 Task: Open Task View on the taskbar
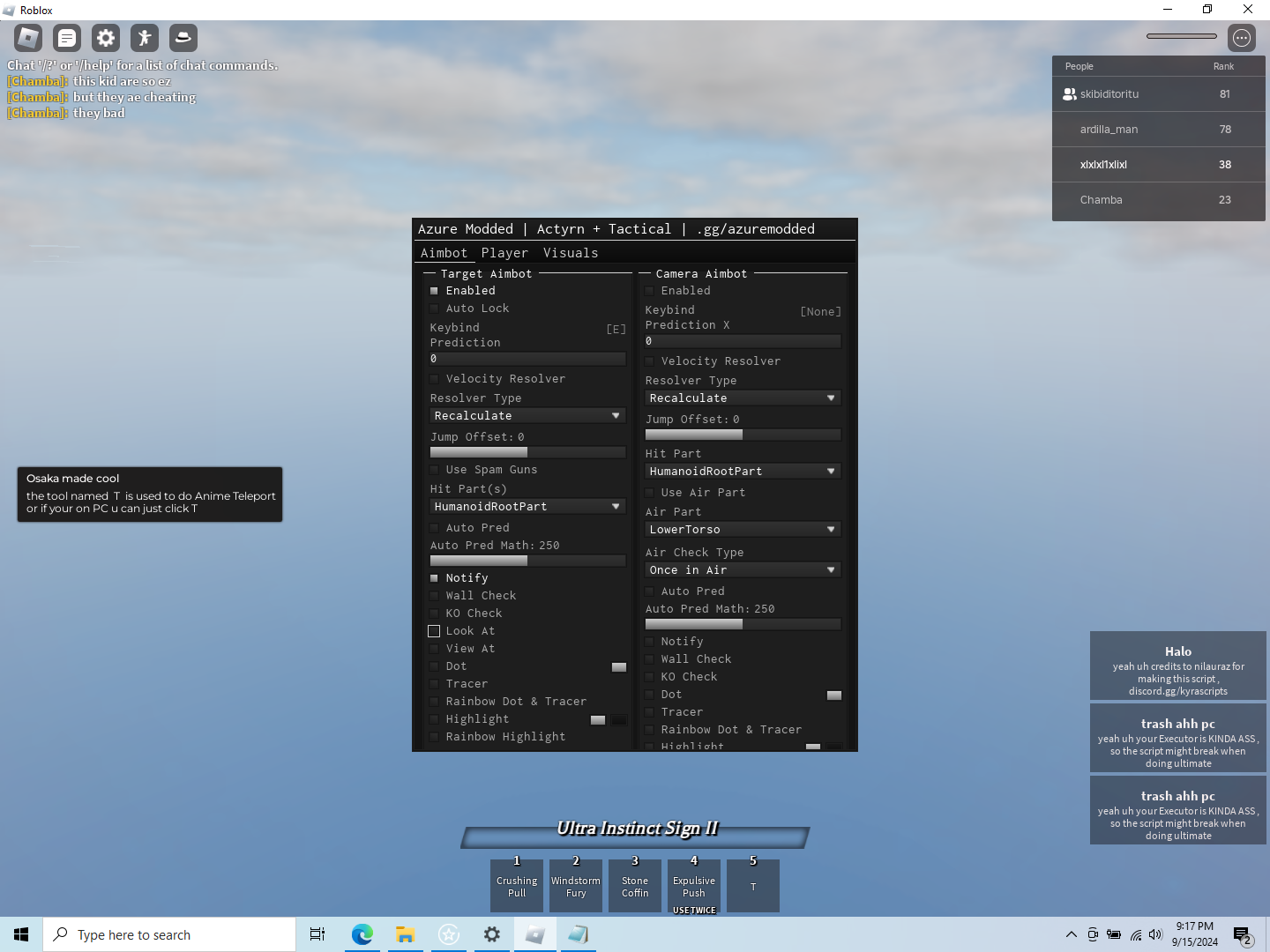317,934
